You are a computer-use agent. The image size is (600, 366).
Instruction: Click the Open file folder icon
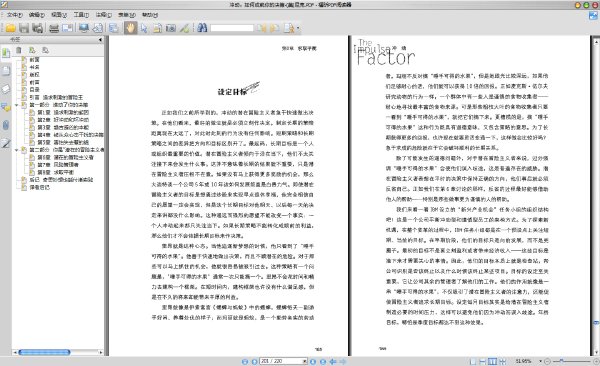coord(10,28)
